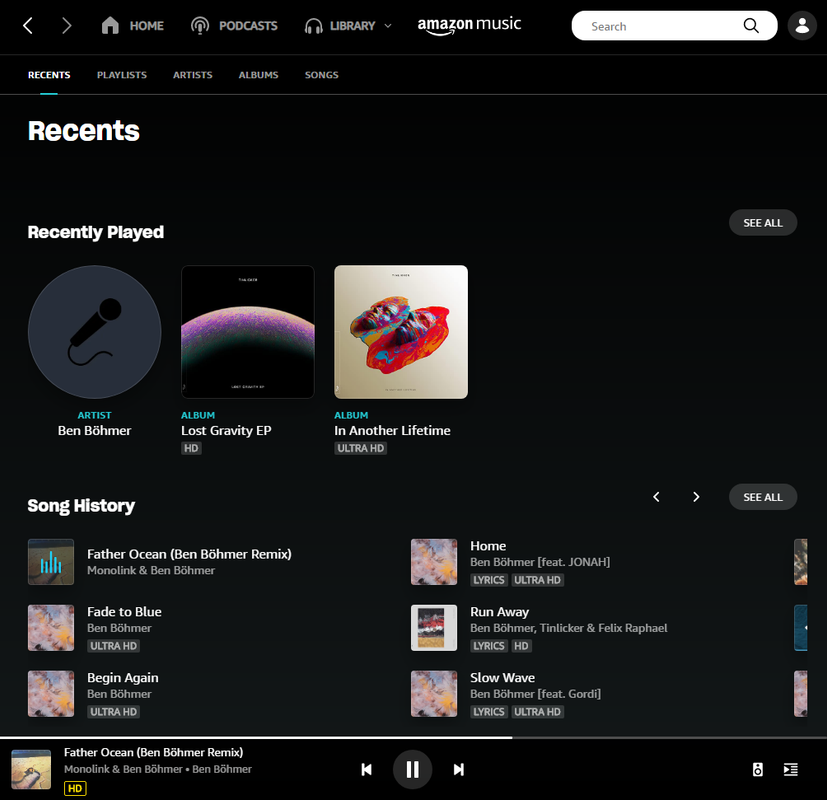The width and height of the screenshot is (827, 800).
Task: Go back with the left arrow
Action: pyautogui.click(x=28, y=25)
